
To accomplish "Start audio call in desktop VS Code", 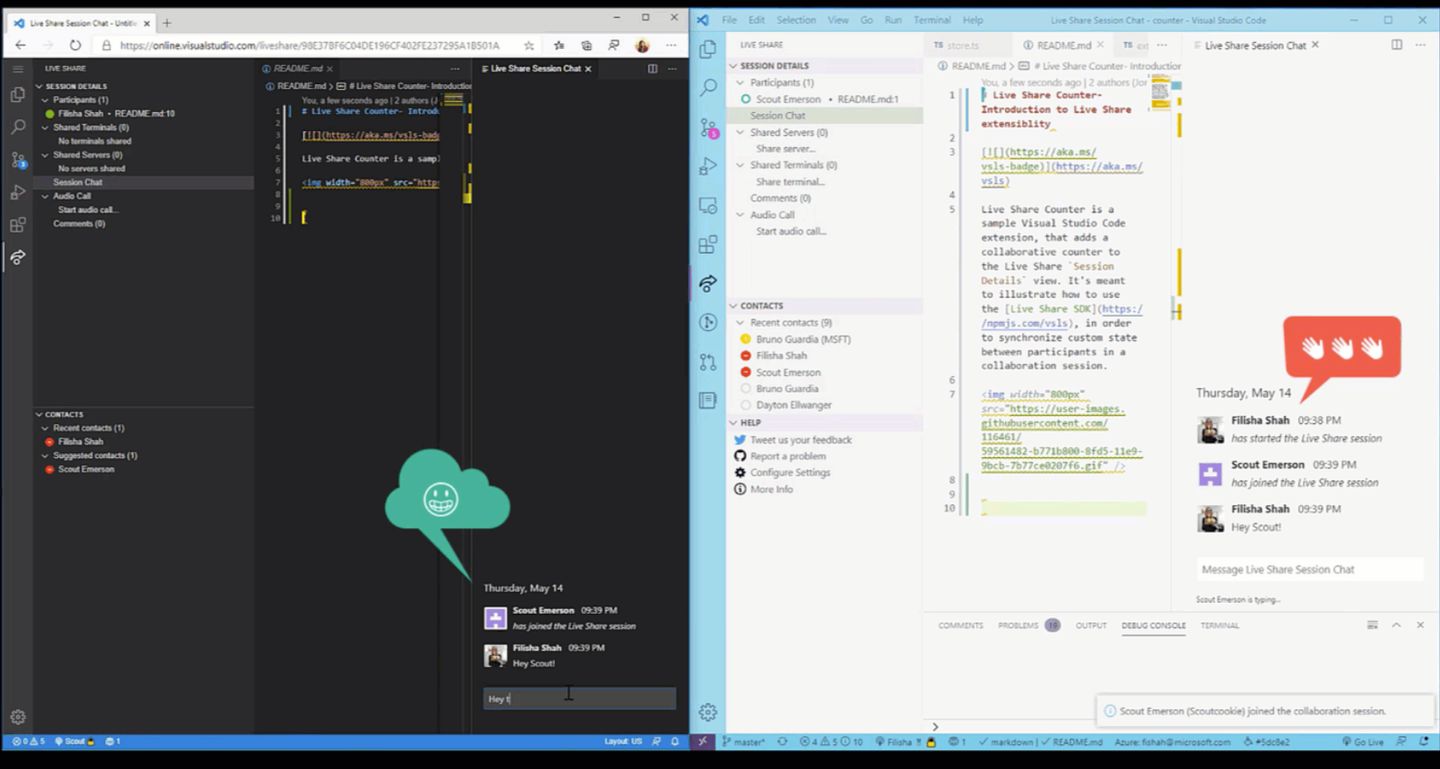I will point(791,231).
